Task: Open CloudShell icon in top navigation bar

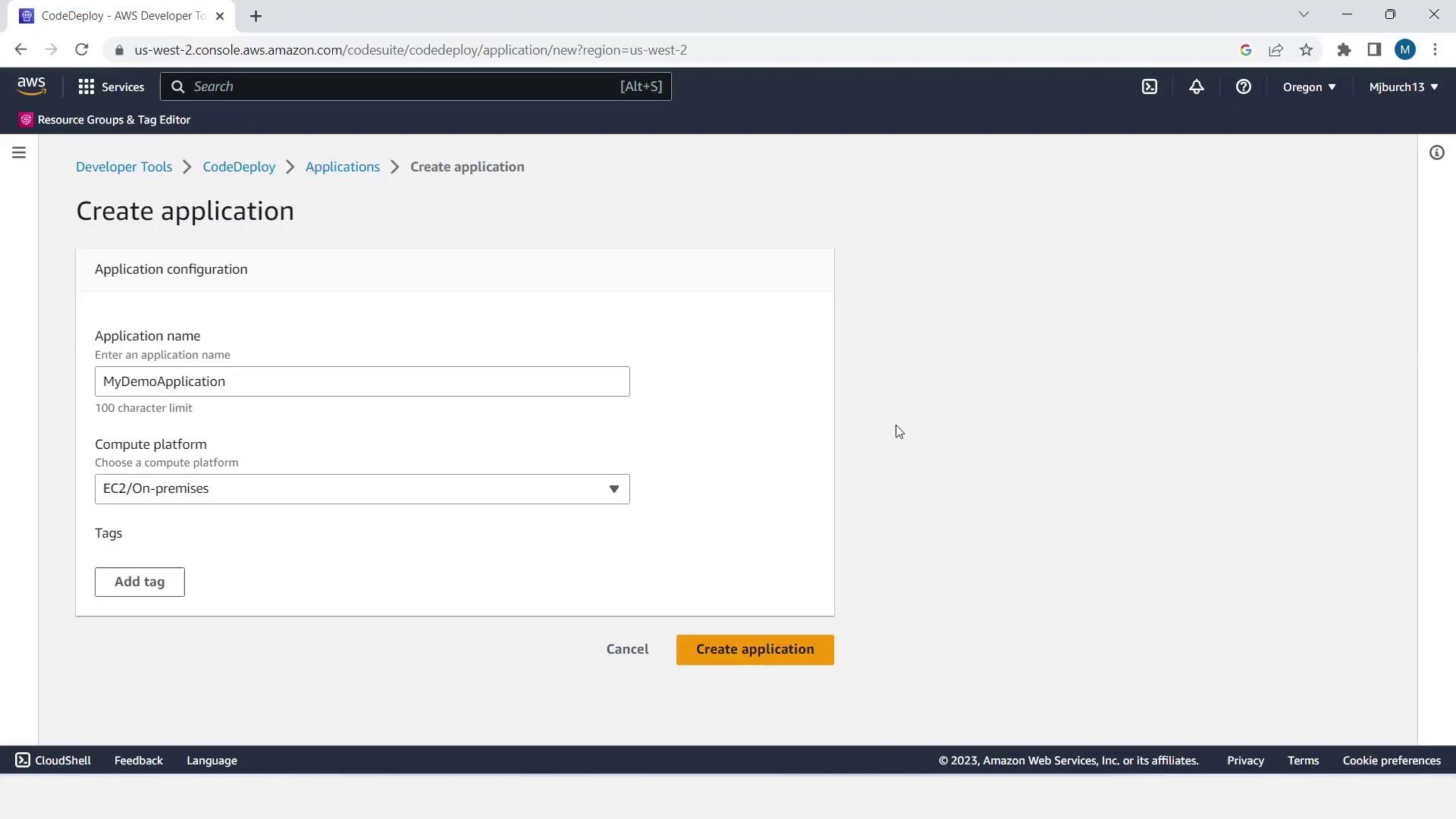Action: coord(1150,86)
